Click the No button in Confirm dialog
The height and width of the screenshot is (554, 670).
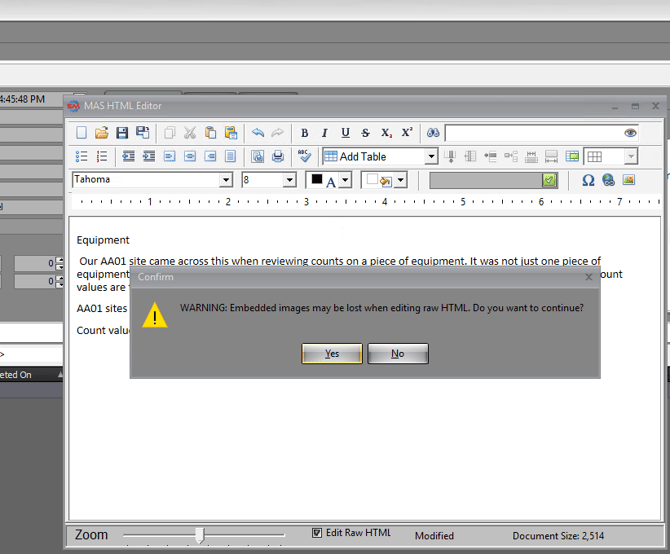398,354
